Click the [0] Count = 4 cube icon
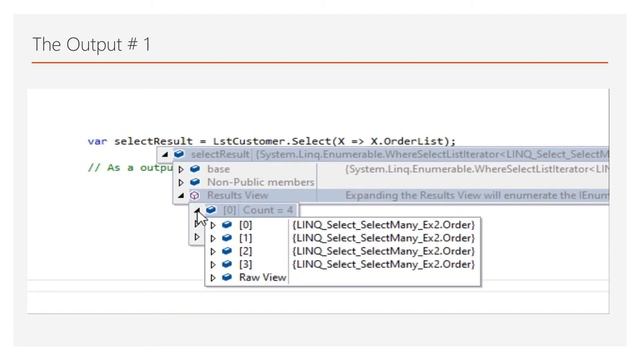The height and width of the screenshot is (360, 640). 211,210
